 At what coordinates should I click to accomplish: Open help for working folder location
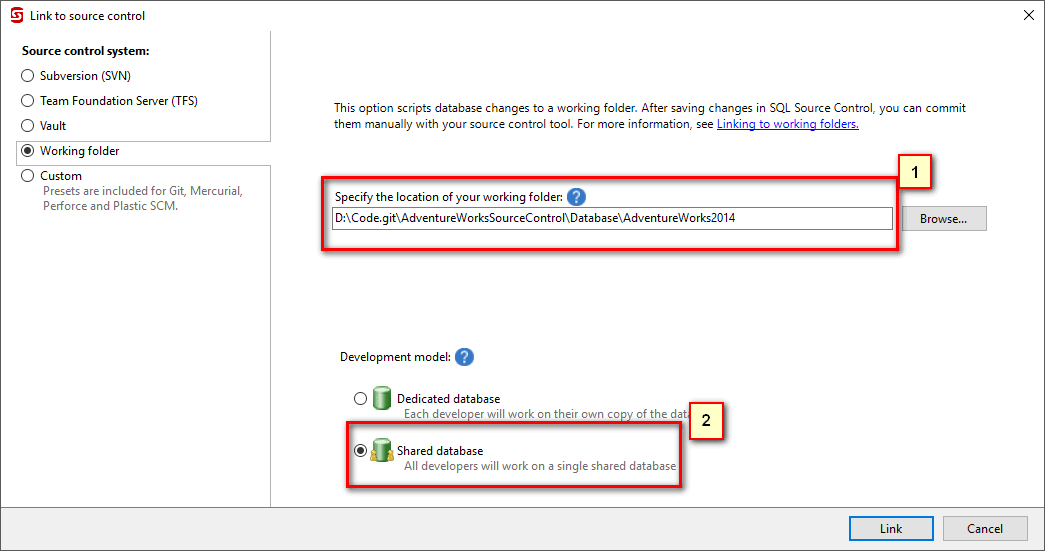(x=576, y=197)
